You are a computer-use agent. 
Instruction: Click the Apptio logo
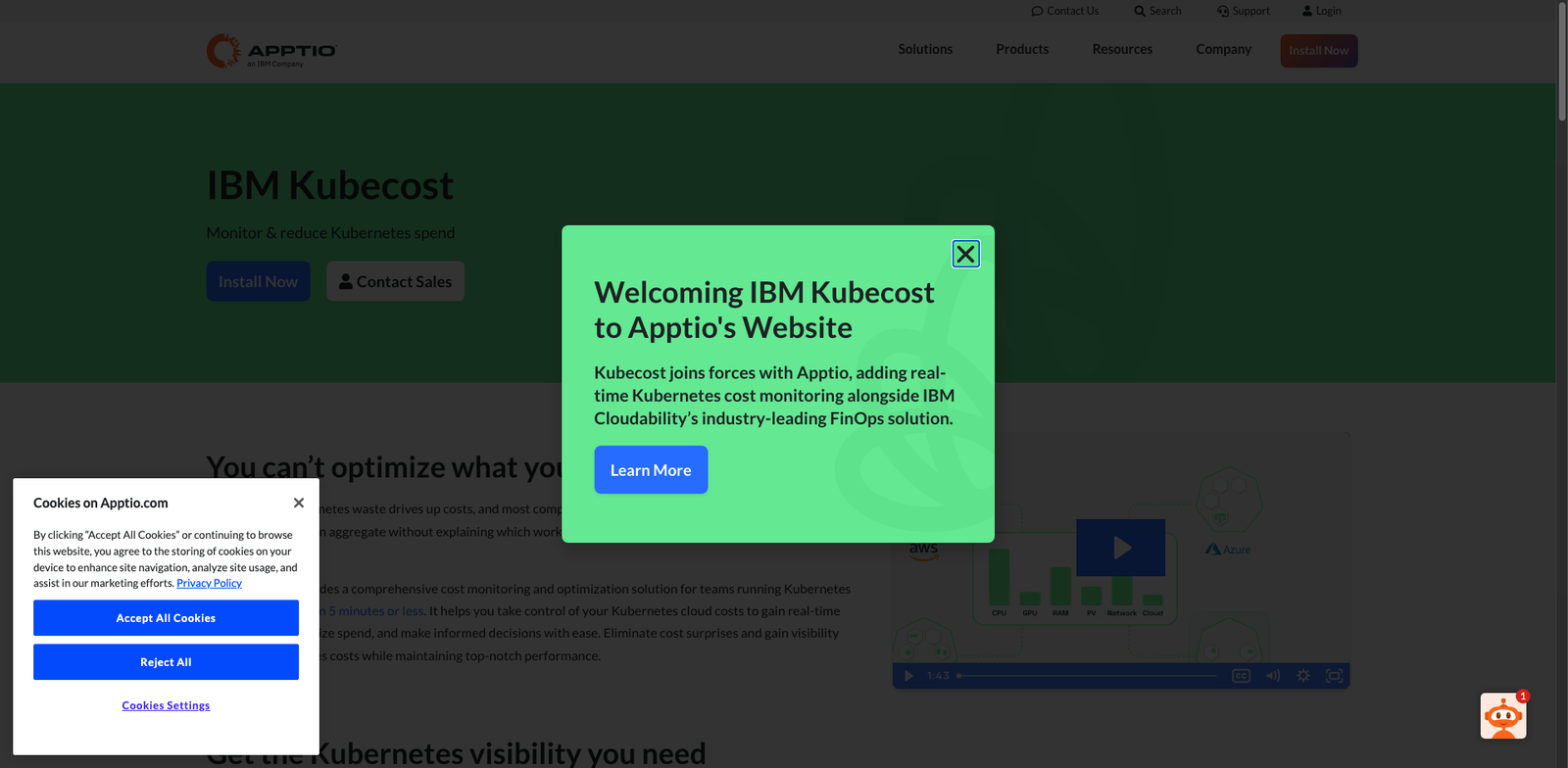pos(271,51)
